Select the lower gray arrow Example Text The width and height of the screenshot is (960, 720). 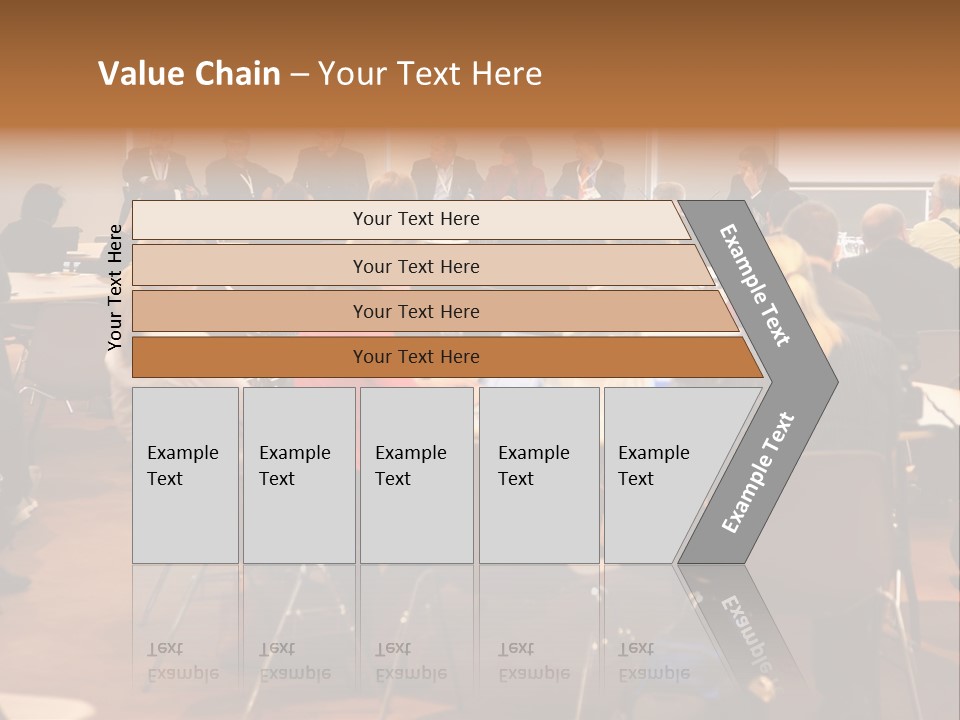[758, 472]
